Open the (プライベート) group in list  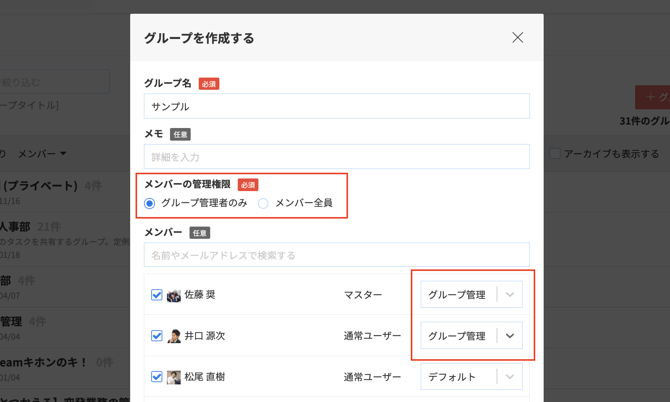40,186
